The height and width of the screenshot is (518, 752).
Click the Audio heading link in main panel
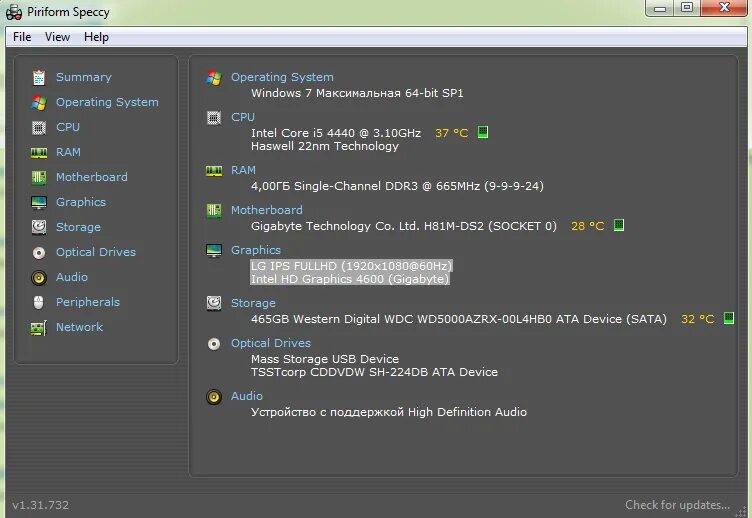[247, 396]
